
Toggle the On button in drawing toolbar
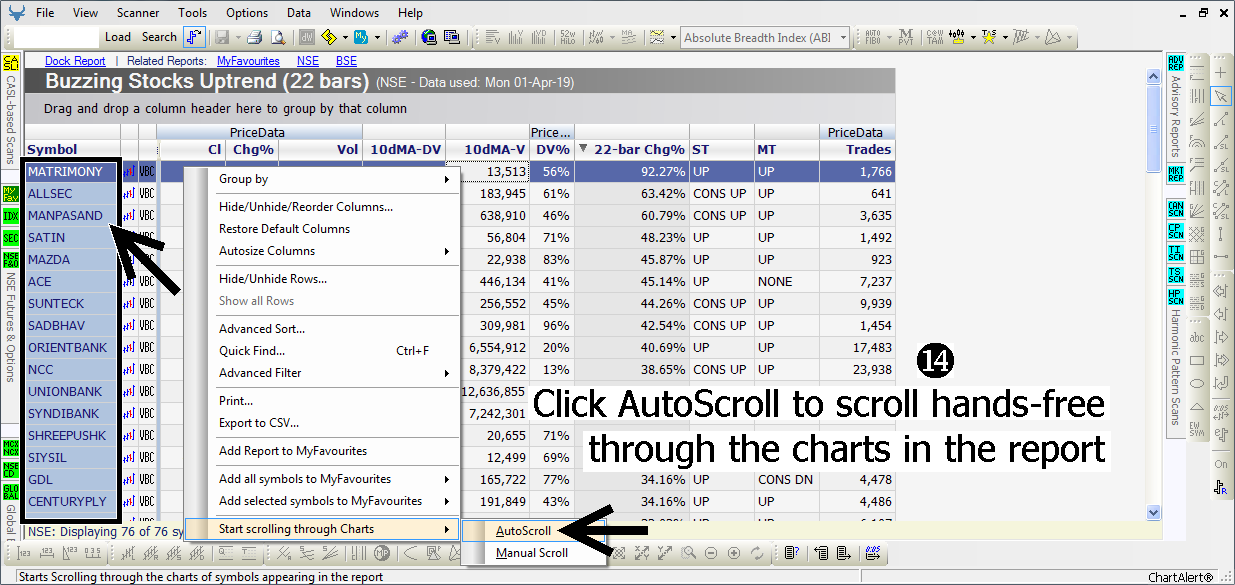click(1221, 464)
